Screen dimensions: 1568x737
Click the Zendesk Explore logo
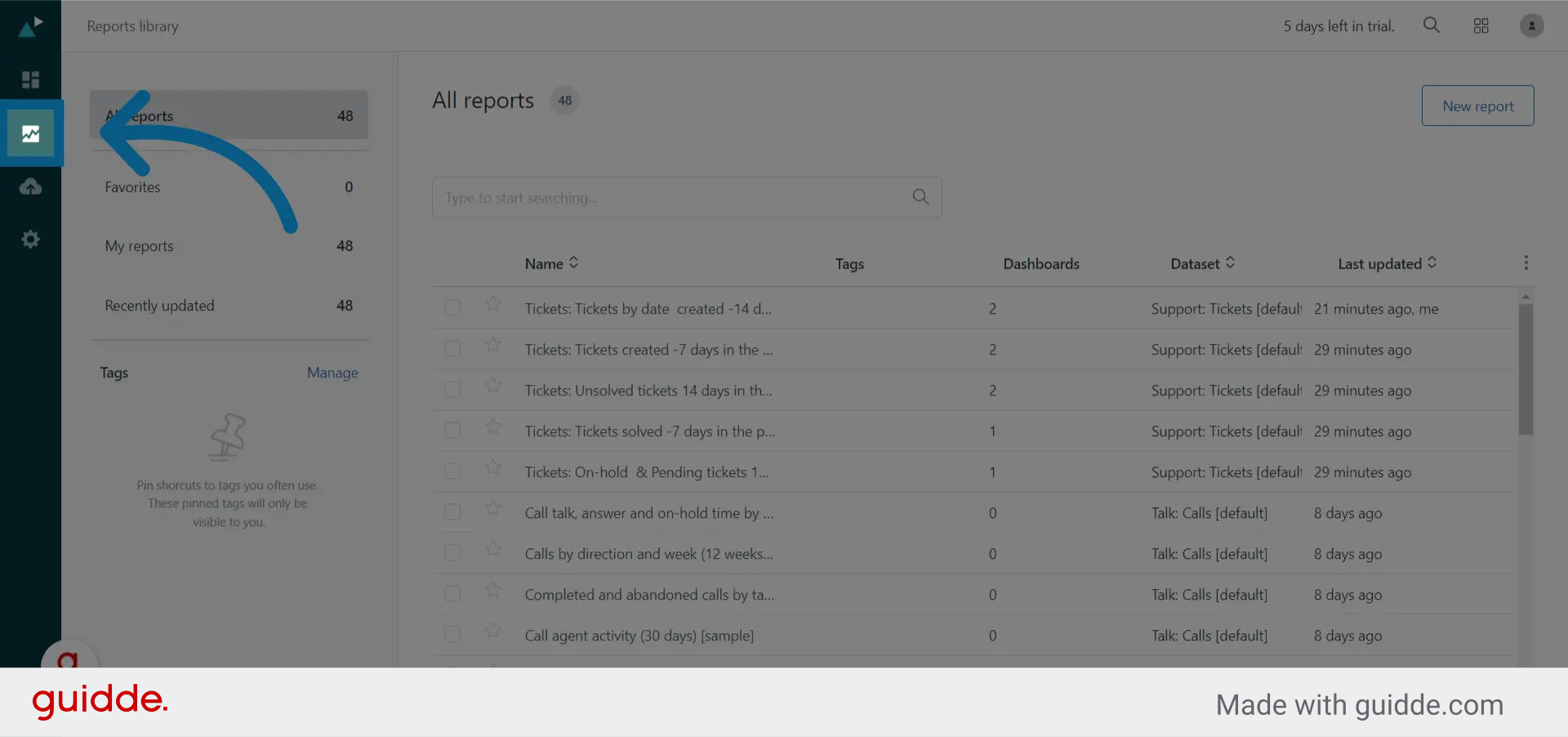pos(30,25)
